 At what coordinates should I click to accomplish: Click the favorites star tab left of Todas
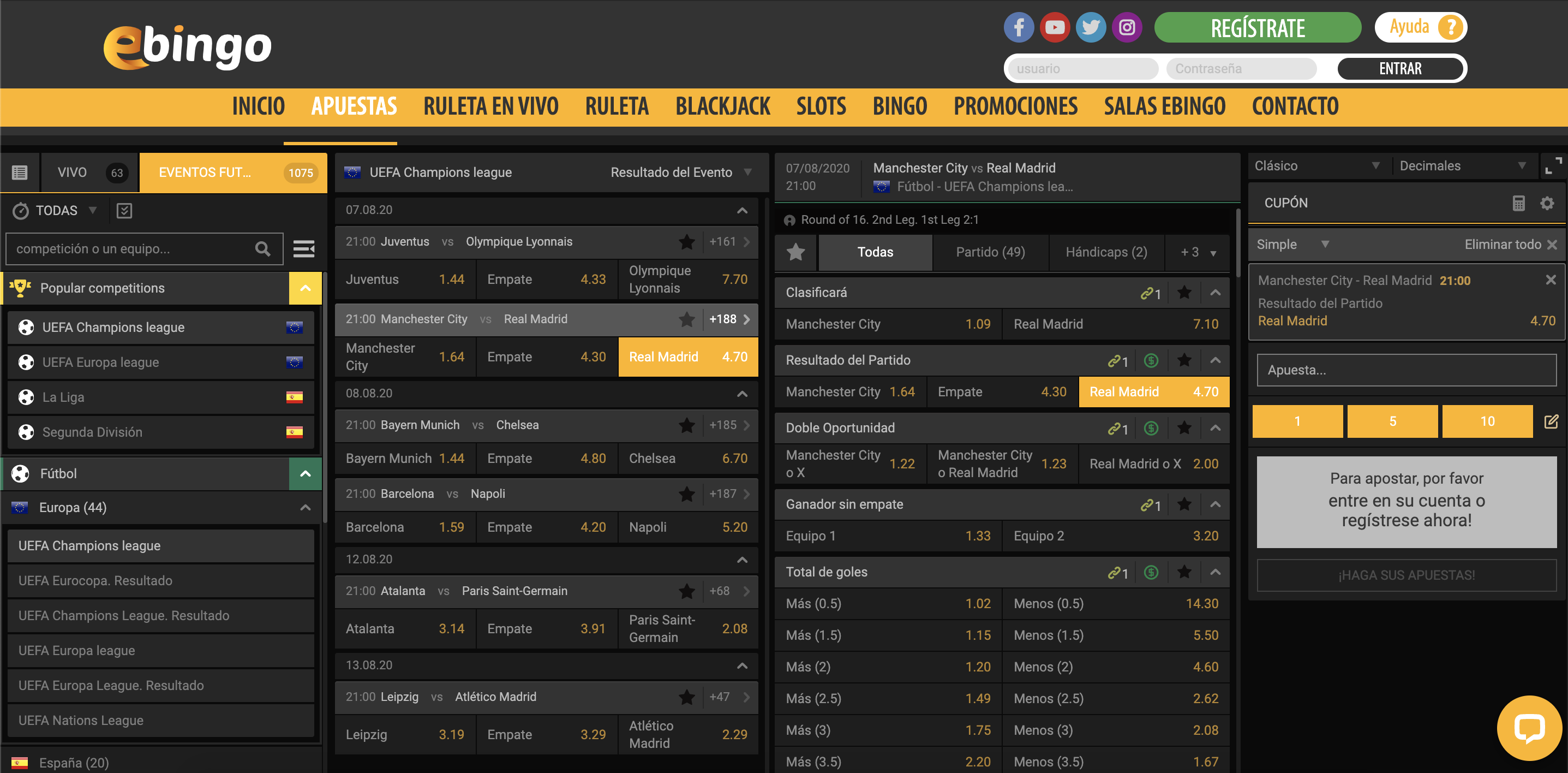(x=795, y=252)
